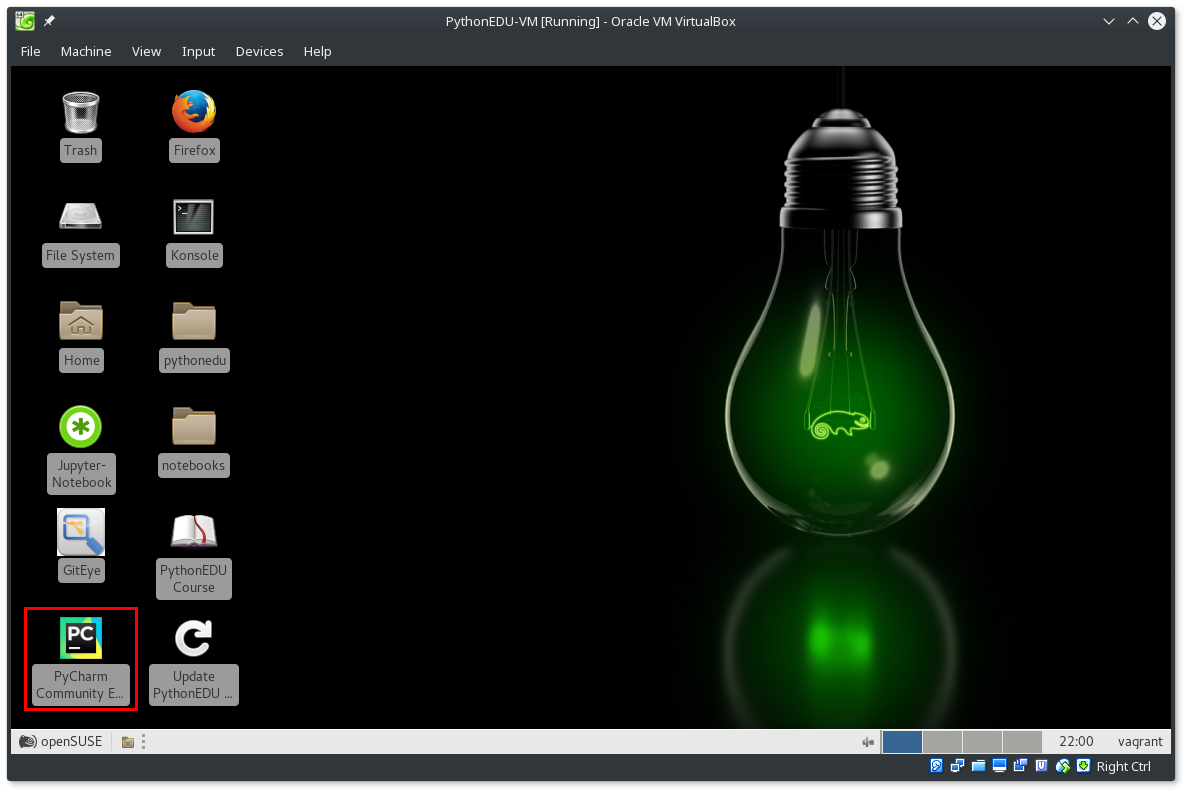Image resolution: width=1188 pixels, height=794 pixels.
Task: Switch to the fourth workspace in the pager
Action: point(1023,742)
